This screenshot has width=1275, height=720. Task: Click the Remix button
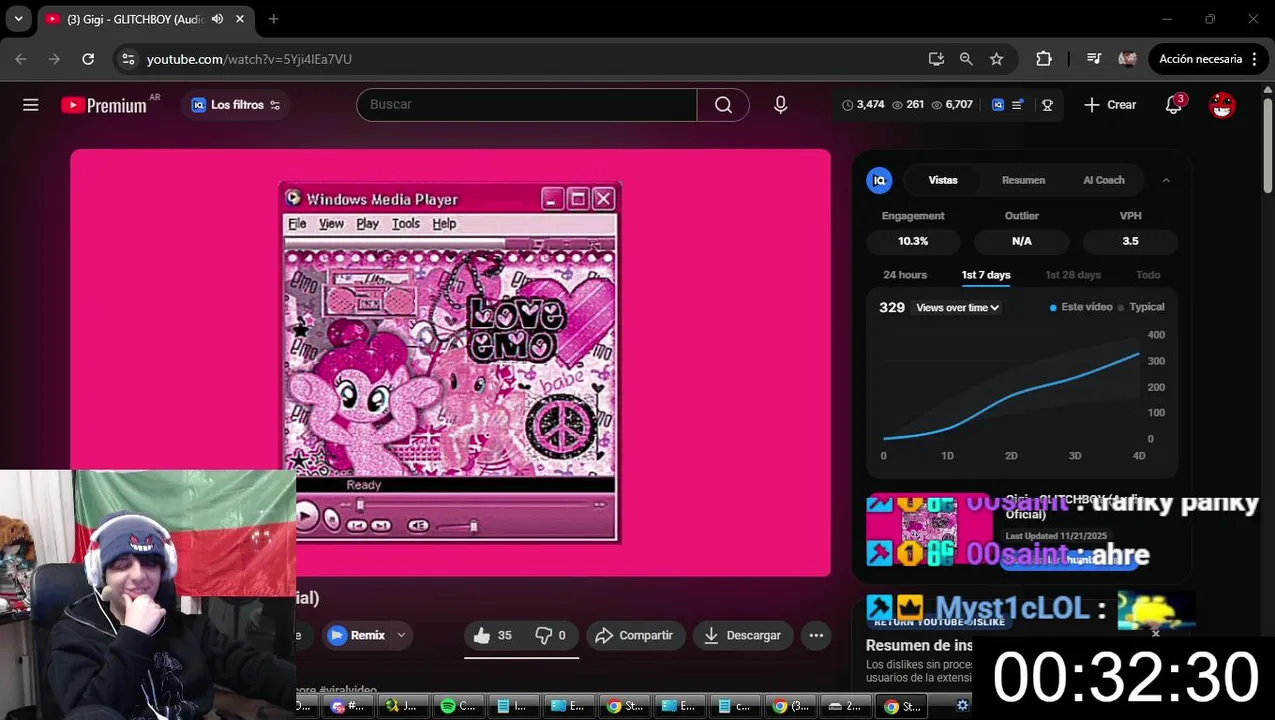(357, 635)
